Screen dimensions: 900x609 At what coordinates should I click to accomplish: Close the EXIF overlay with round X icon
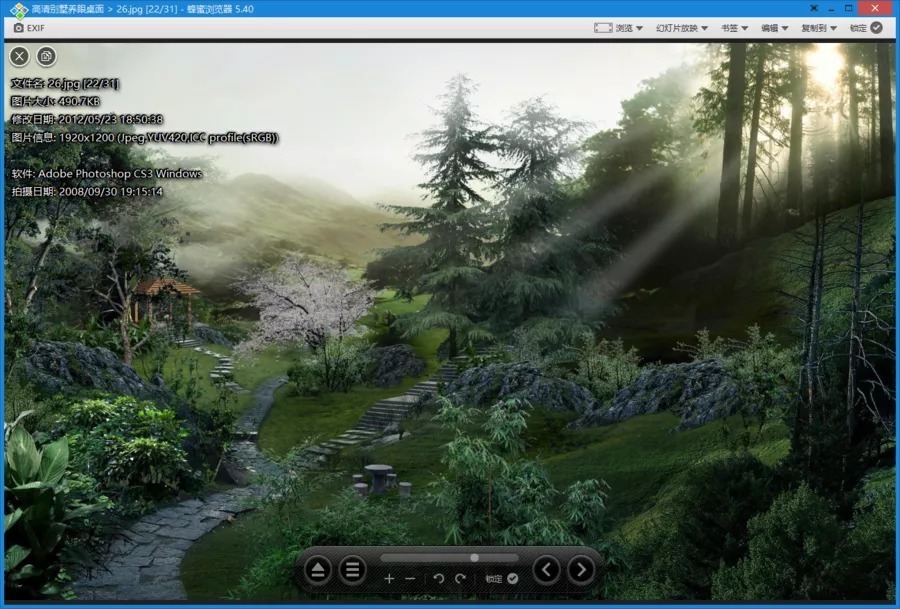(x=20, y=56)
